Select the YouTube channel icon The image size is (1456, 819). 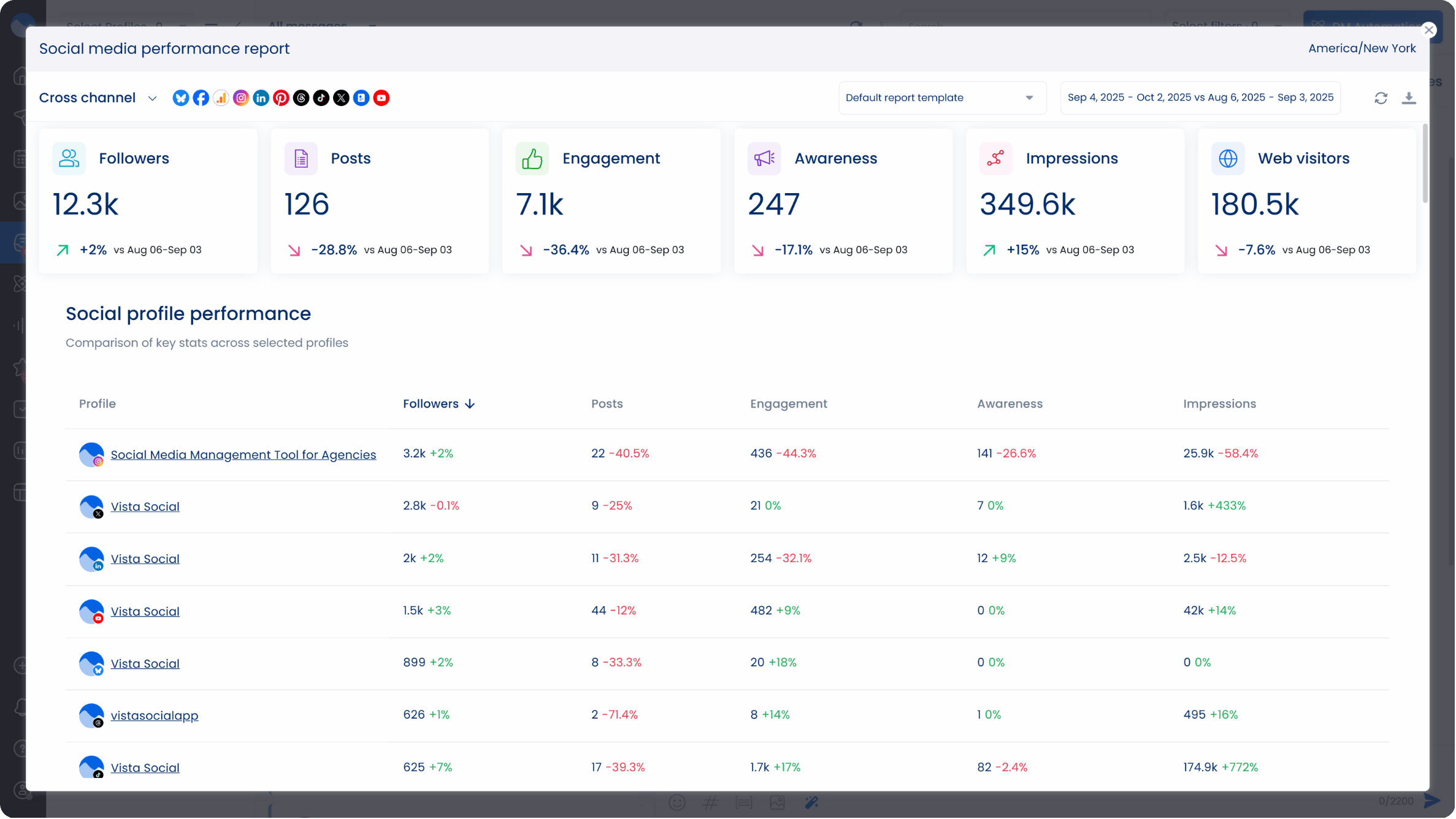point(381,97)
